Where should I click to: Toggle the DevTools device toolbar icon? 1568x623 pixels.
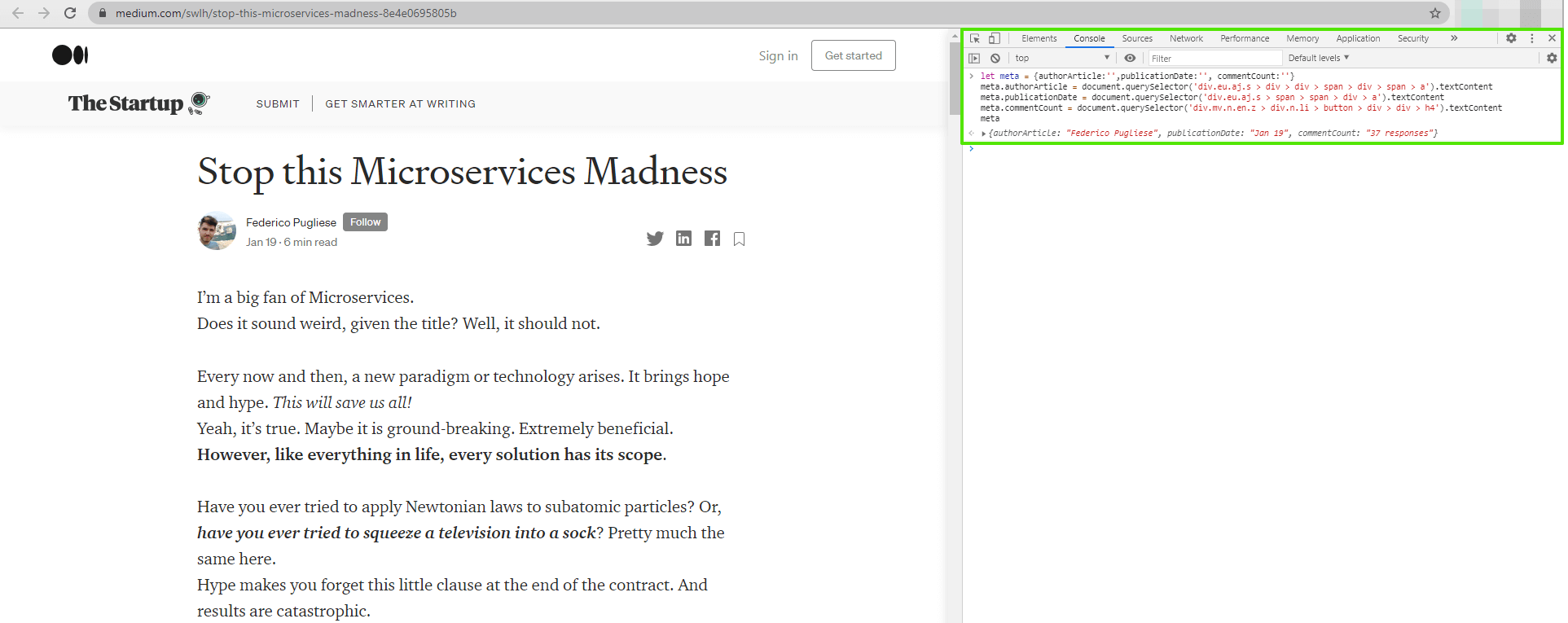pos(994,38)
